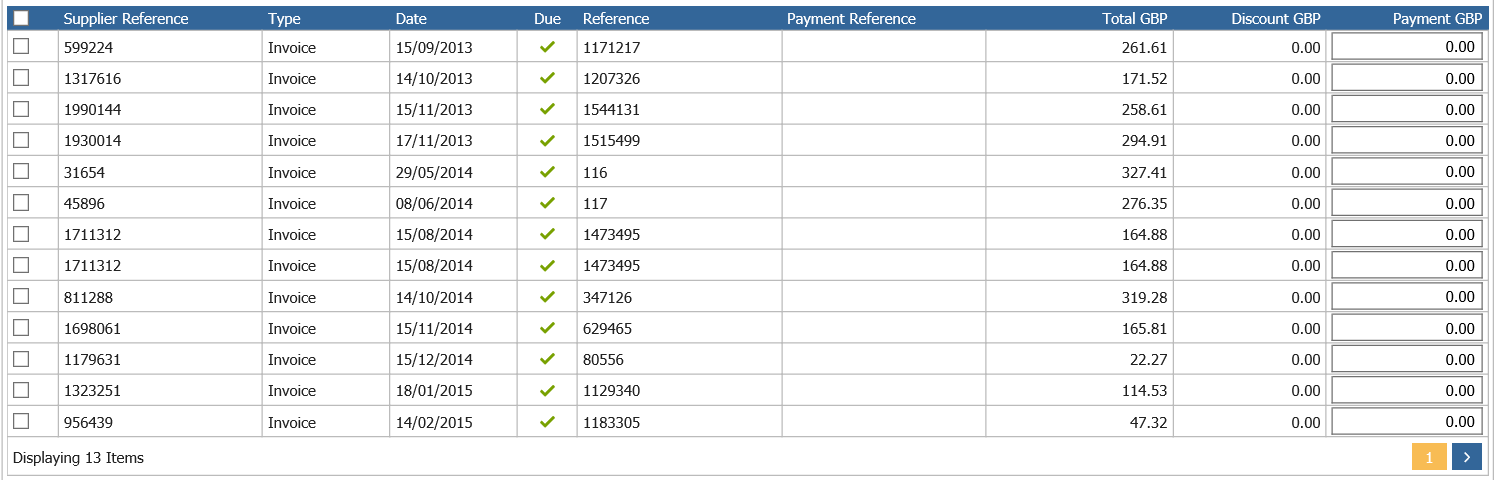Click the due tick for reference 347126
Screen dimensions: 1494x480
(547, 297)
